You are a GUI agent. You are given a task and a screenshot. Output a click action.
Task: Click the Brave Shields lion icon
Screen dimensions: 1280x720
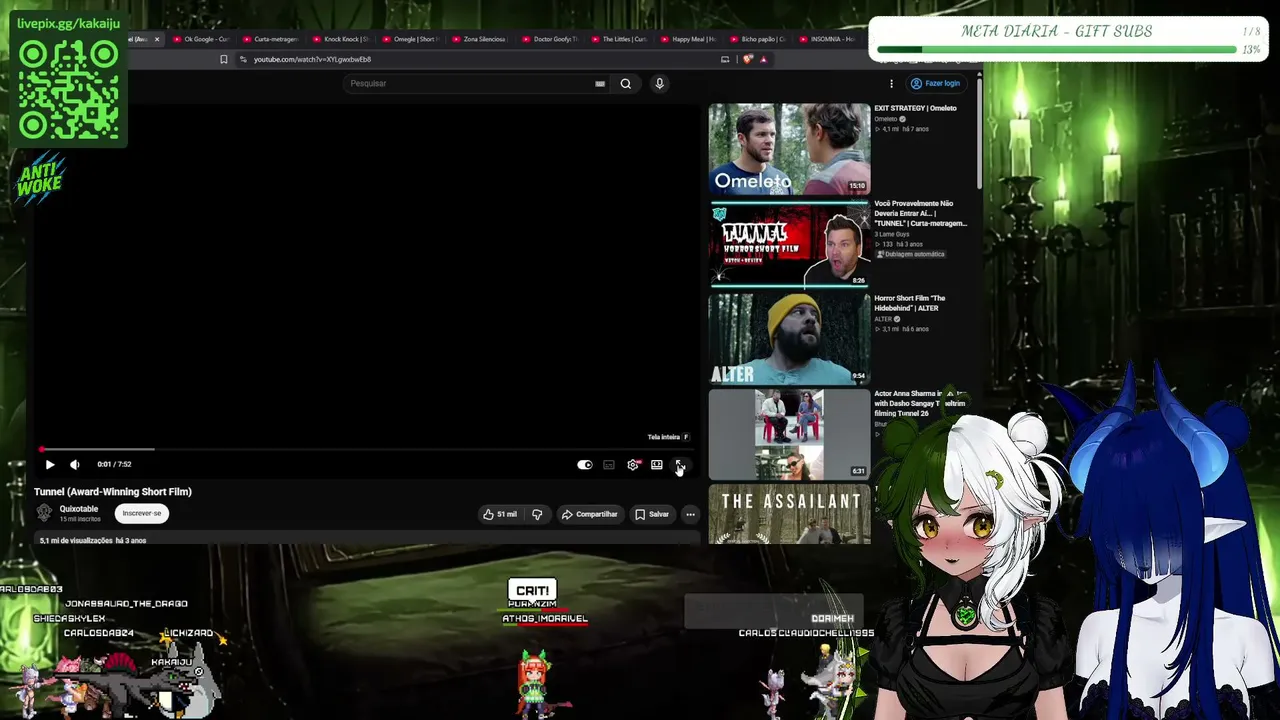pyautogui.click(x=748, y=59)
